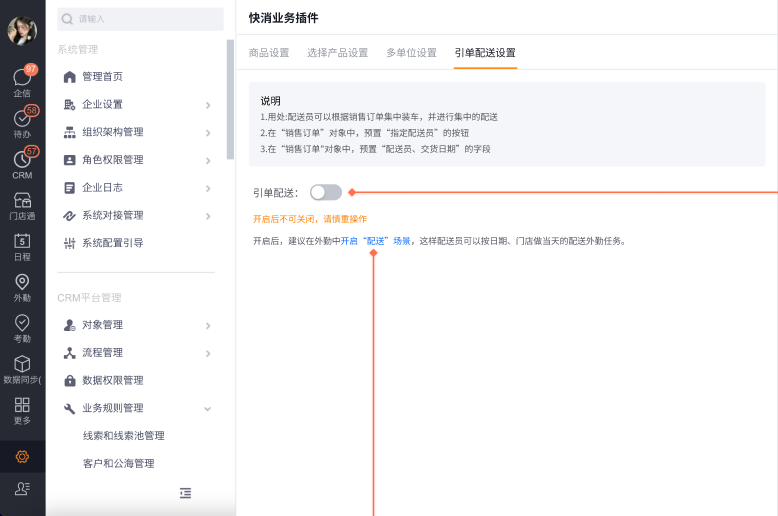Expand 角色权限管理 chevron
This screenshot has width=778, height=516.
[208, 161]
